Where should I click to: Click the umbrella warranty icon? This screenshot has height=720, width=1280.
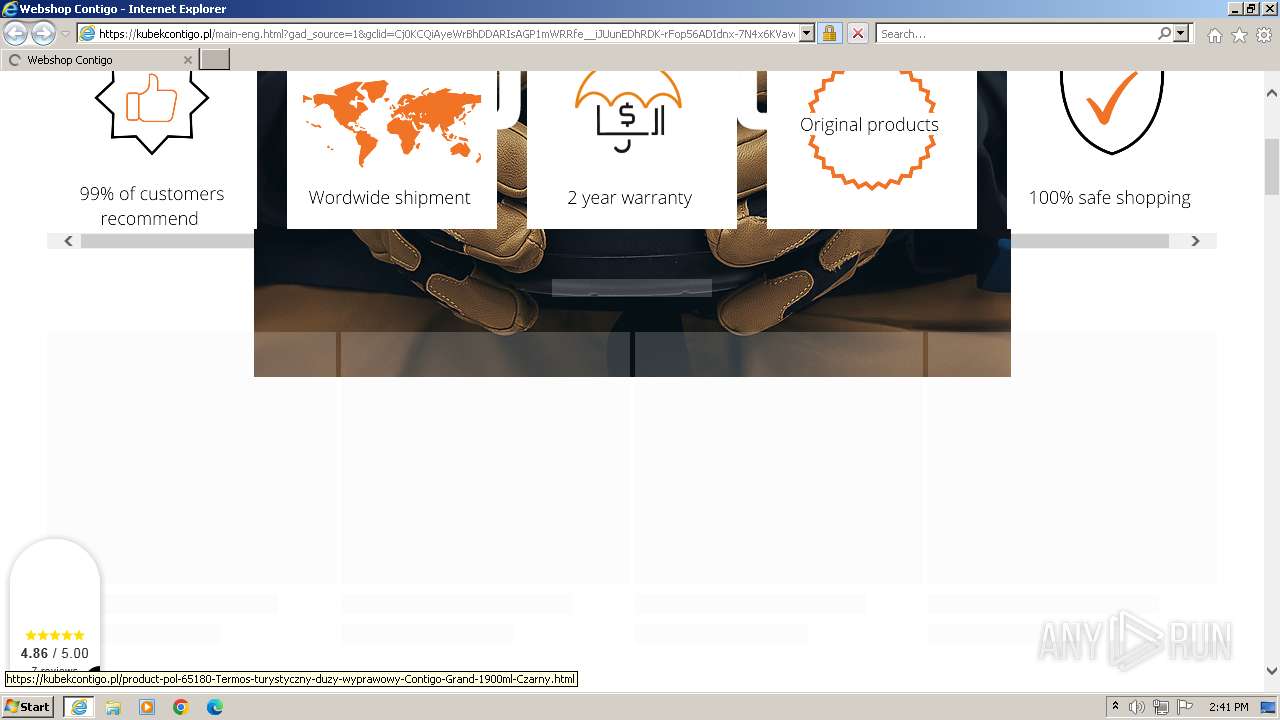pyautogui.click(x=628, y=112)
